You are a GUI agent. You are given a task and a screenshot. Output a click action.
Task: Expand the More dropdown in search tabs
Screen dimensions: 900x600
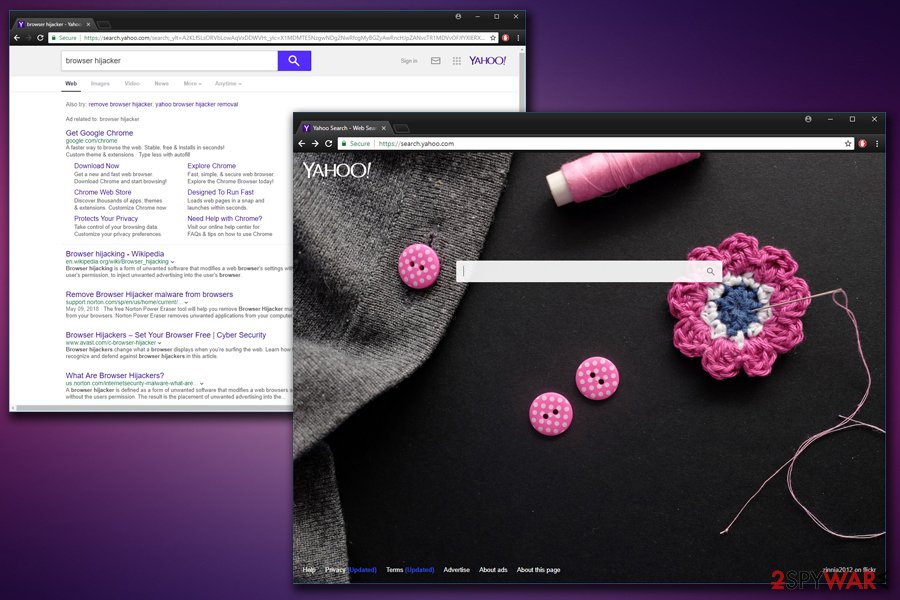(x=192, y=84)
